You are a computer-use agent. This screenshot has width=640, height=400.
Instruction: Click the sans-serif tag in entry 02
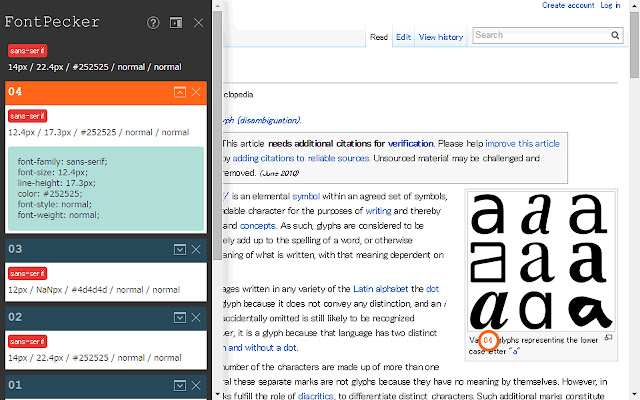point(27,341)
